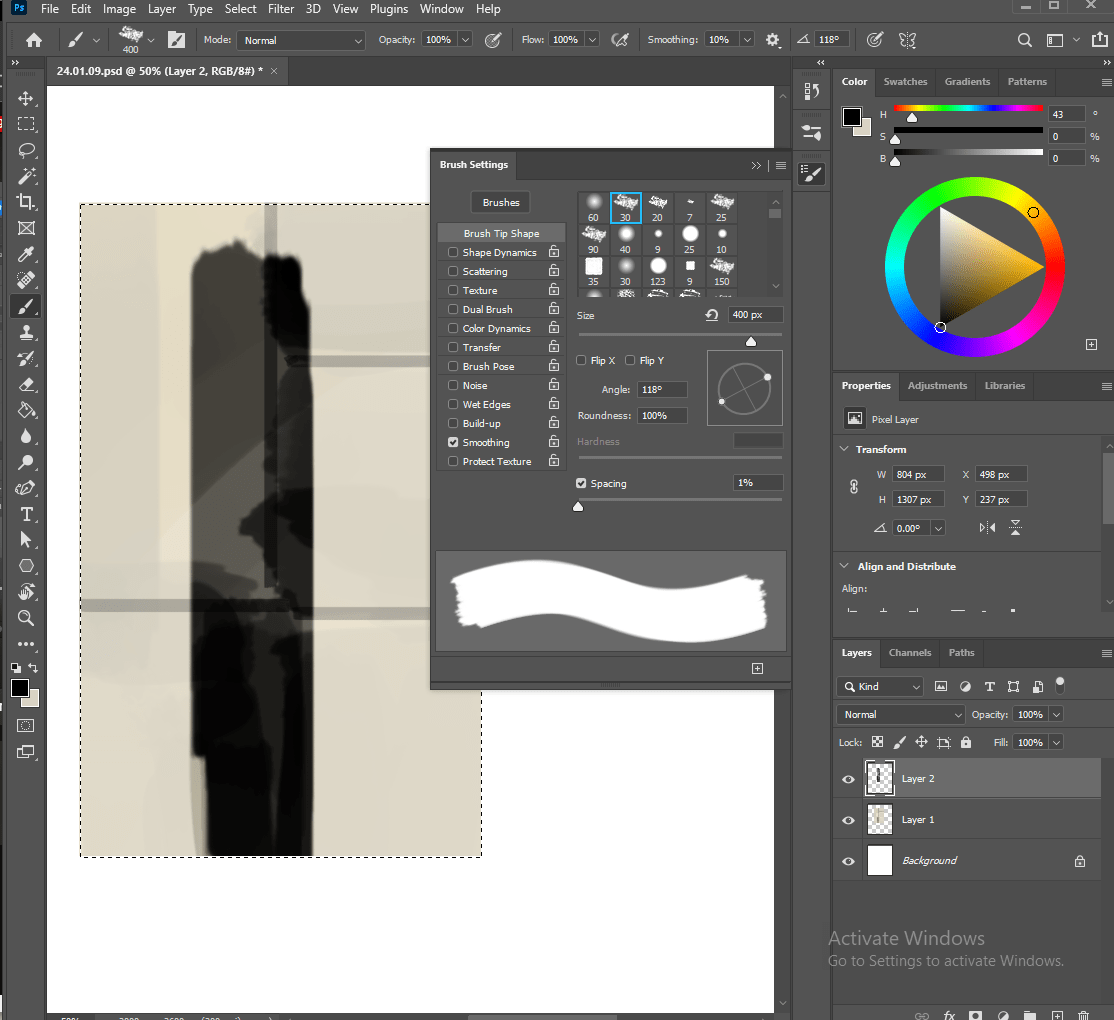Screen dimensions: 1114x1020
Task: Select the Lasso tool
Action: point(26,150)
